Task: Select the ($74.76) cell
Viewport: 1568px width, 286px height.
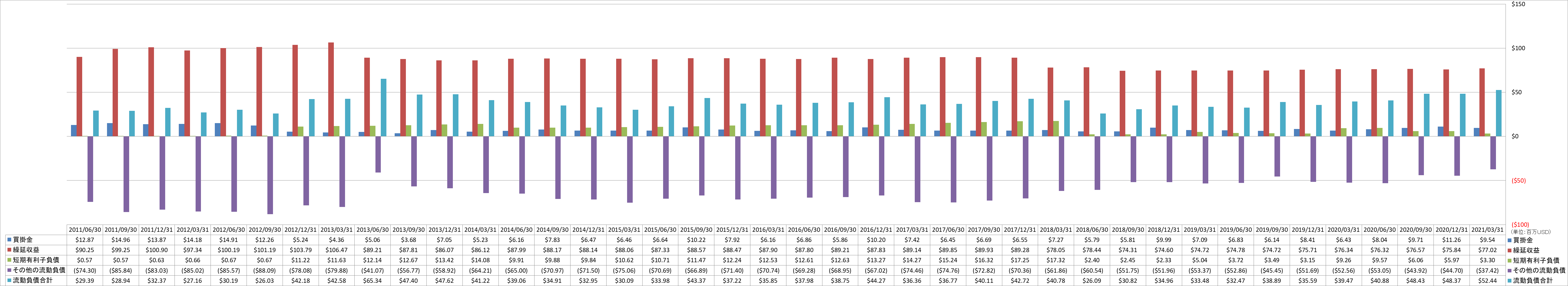Action: point(948,270)
